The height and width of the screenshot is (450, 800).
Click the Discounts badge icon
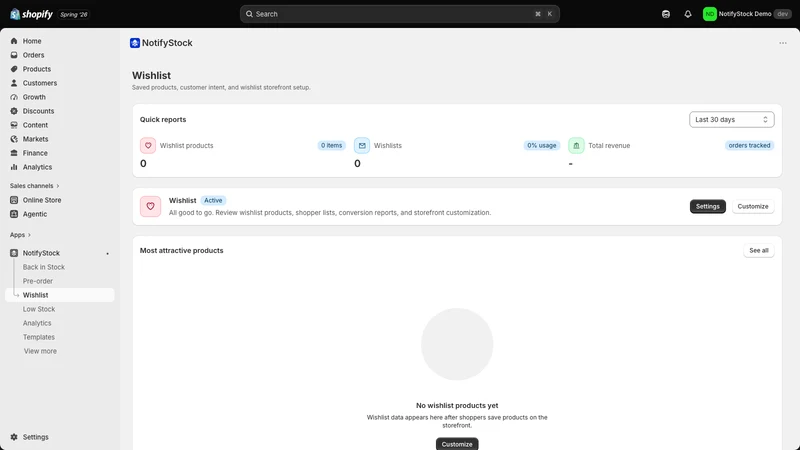pos(14,111)
